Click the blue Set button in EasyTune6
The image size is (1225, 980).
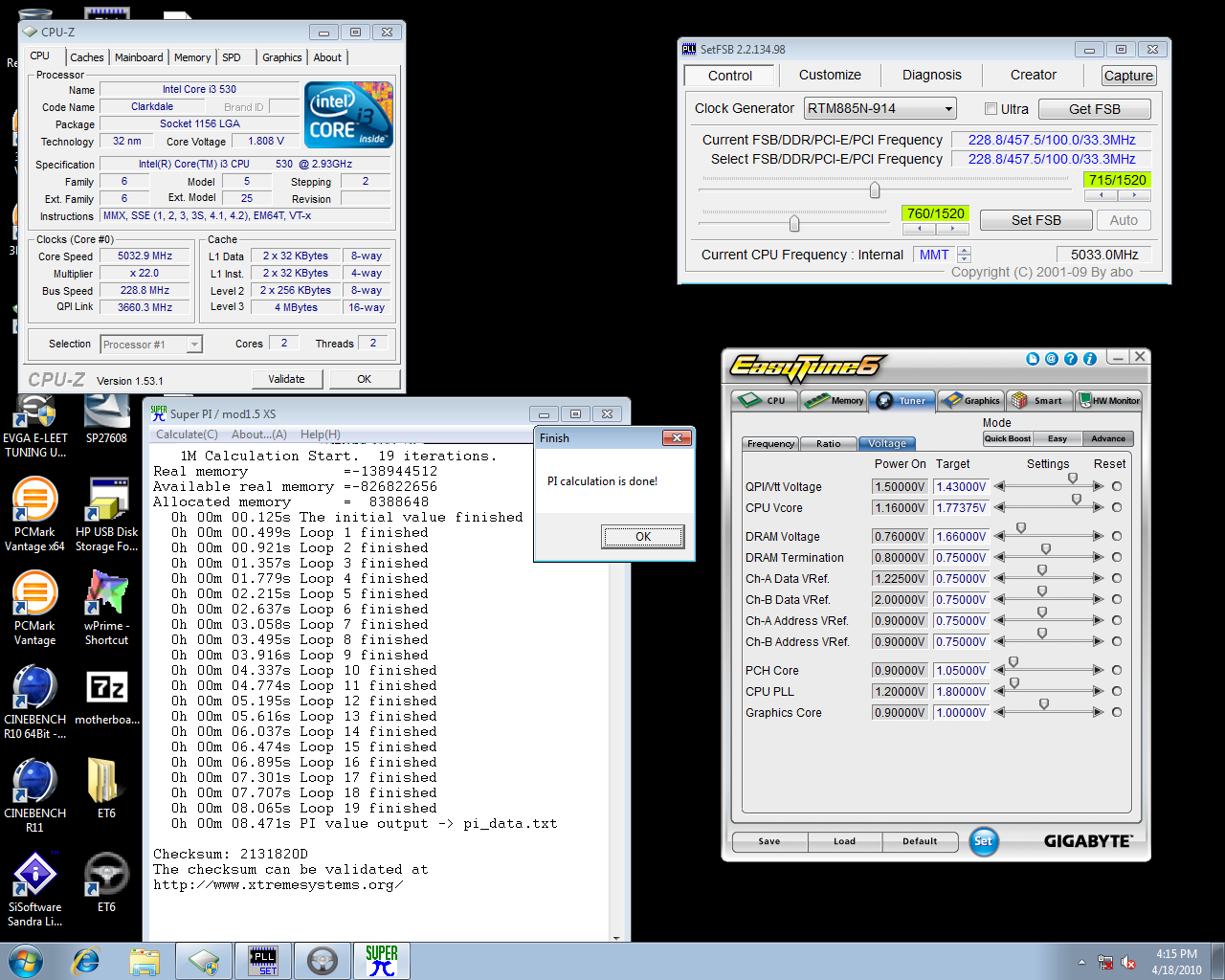click(x=983, y=841)
